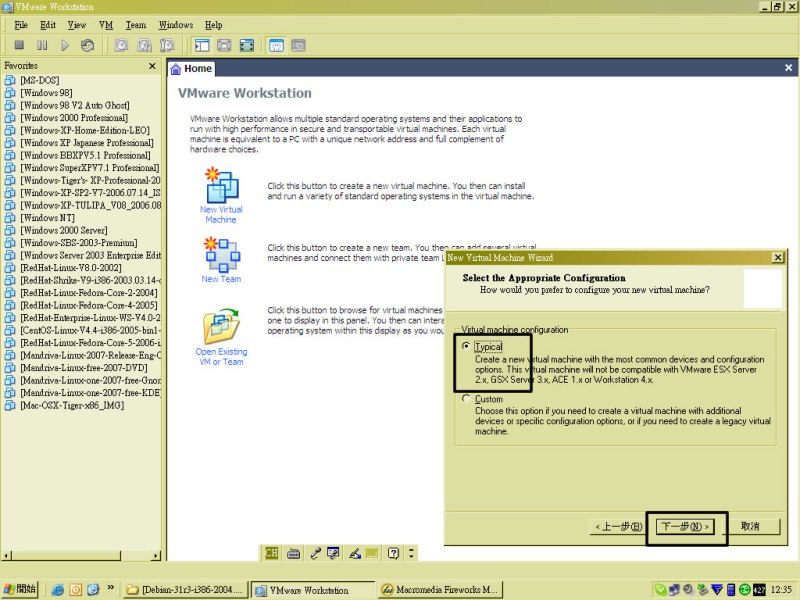Click the Power On play toolbar icon
Viewport: 800px width, 600px height.
click(65, 45)
